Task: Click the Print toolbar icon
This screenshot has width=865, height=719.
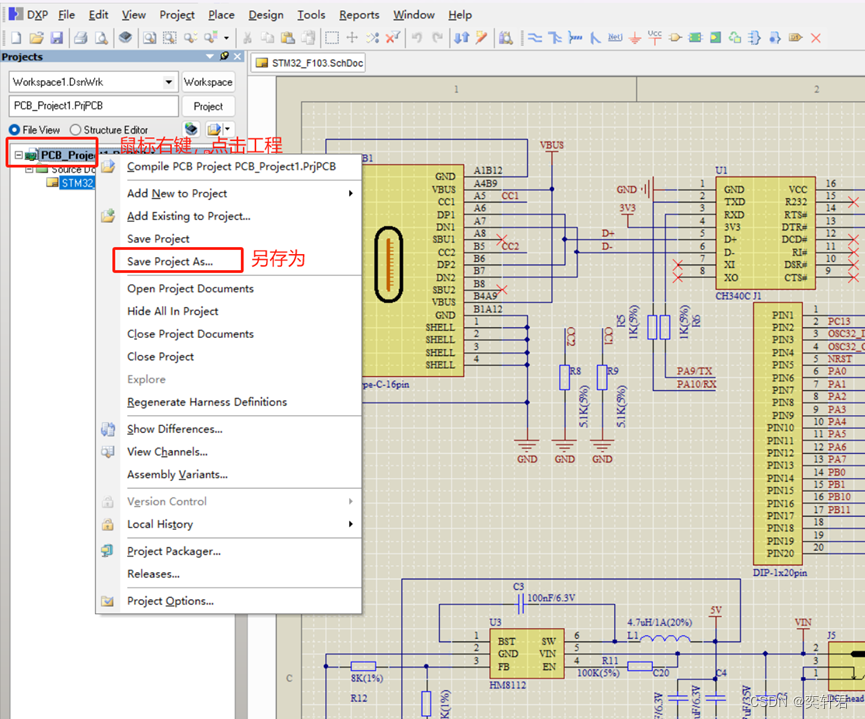Action: tap(81, 38)
